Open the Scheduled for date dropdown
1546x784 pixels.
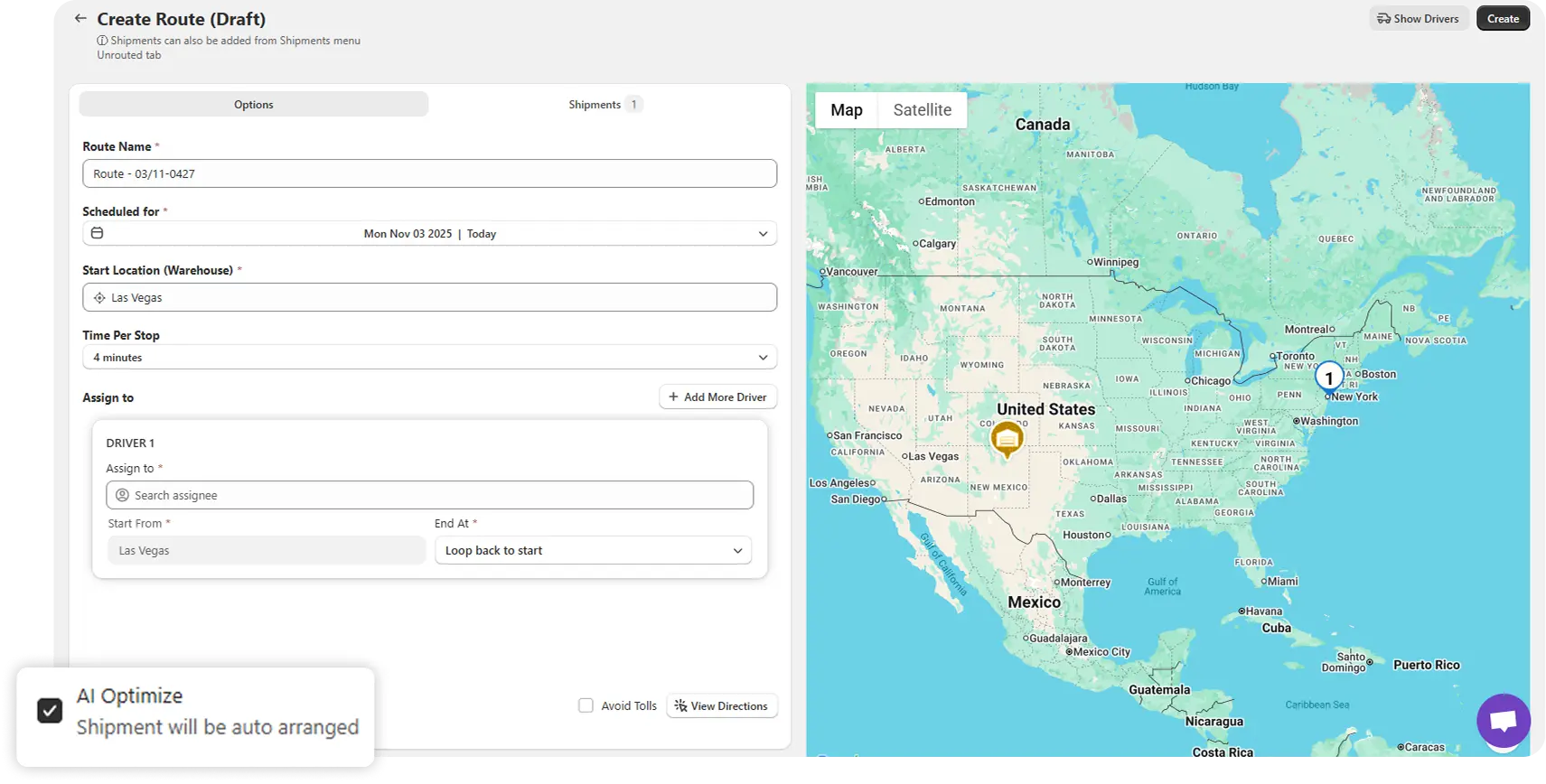(429, 233)
